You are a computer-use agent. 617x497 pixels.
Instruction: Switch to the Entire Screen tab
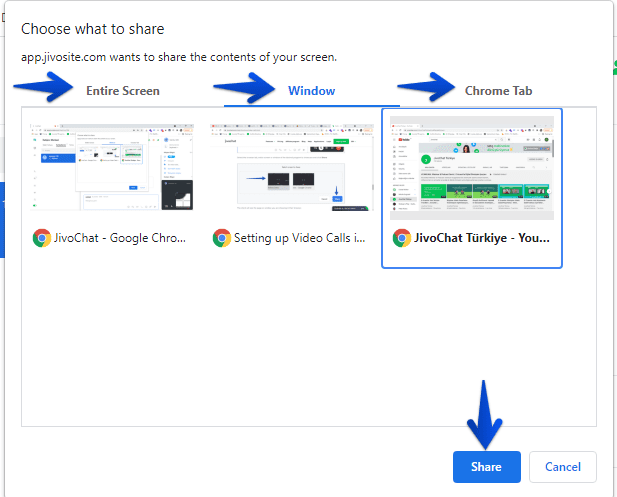click(x=123, y=91)
